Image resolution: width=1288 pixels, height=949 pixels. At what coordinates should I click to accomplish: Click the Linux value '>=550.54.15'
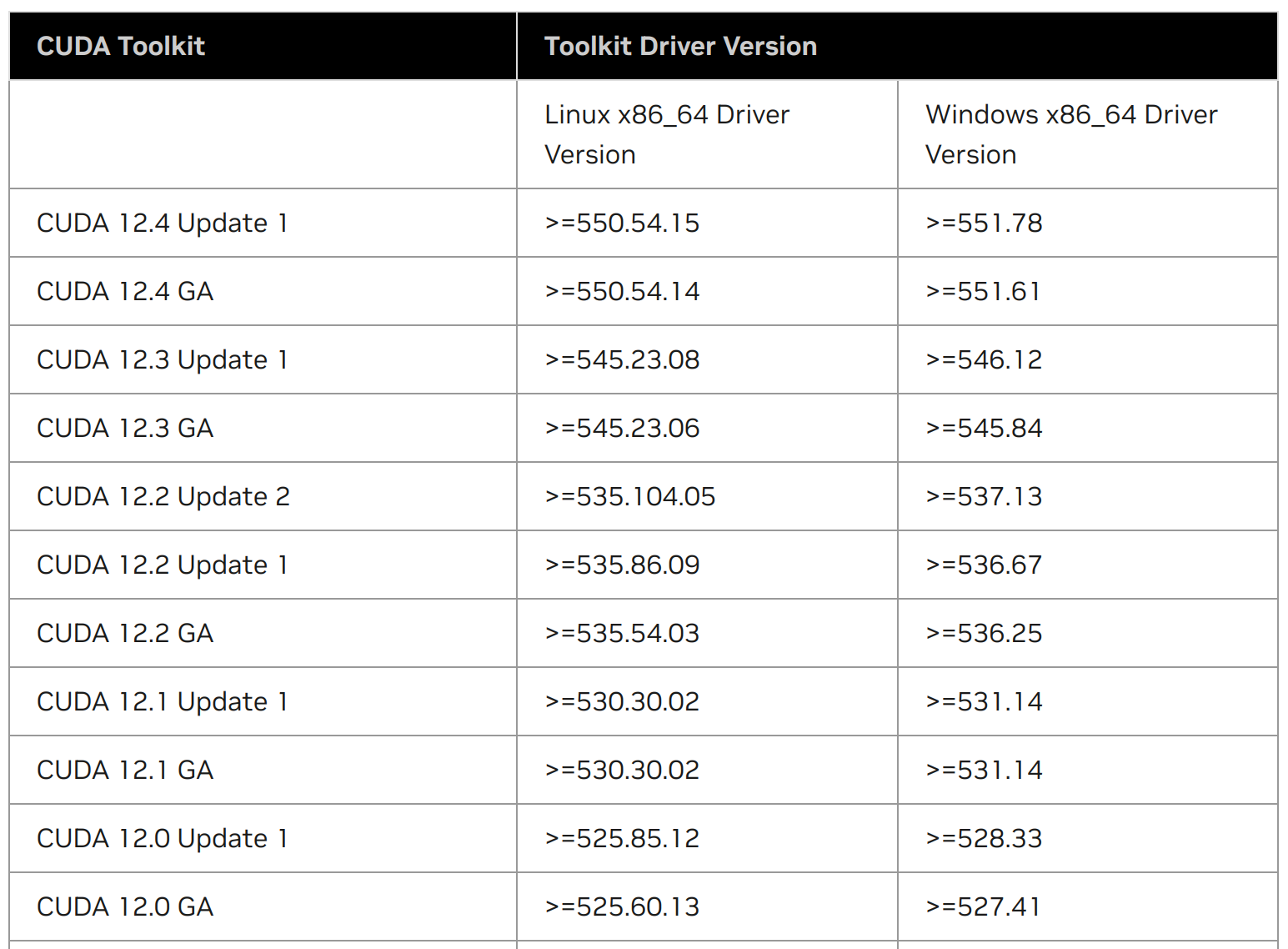(622, 223)
